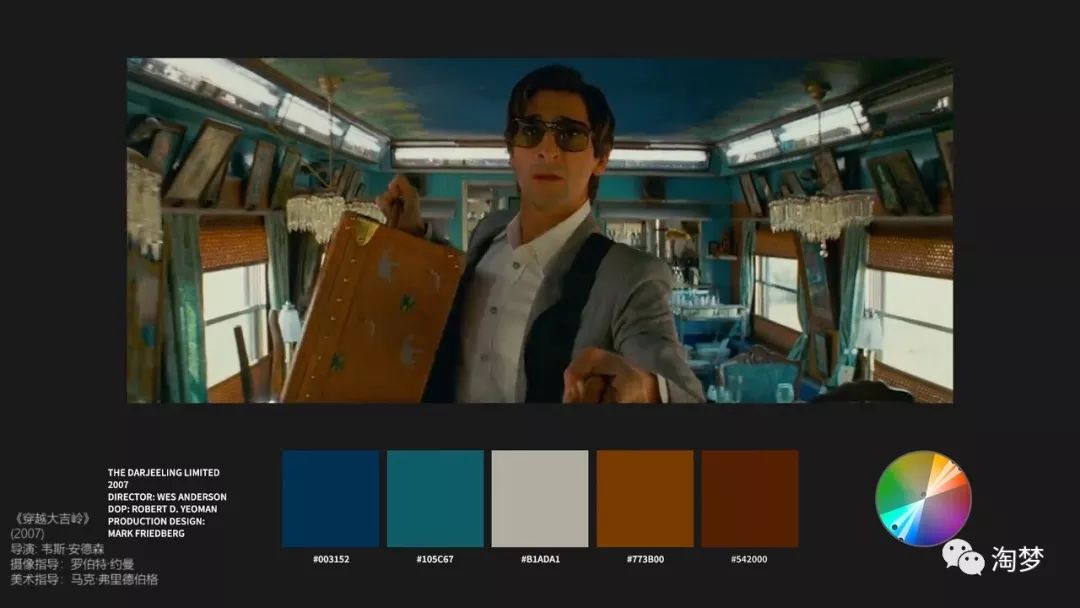Click The Darjeeling Limited title text
The height and width of the screenshot is (608, 1080).
(163, 472)
